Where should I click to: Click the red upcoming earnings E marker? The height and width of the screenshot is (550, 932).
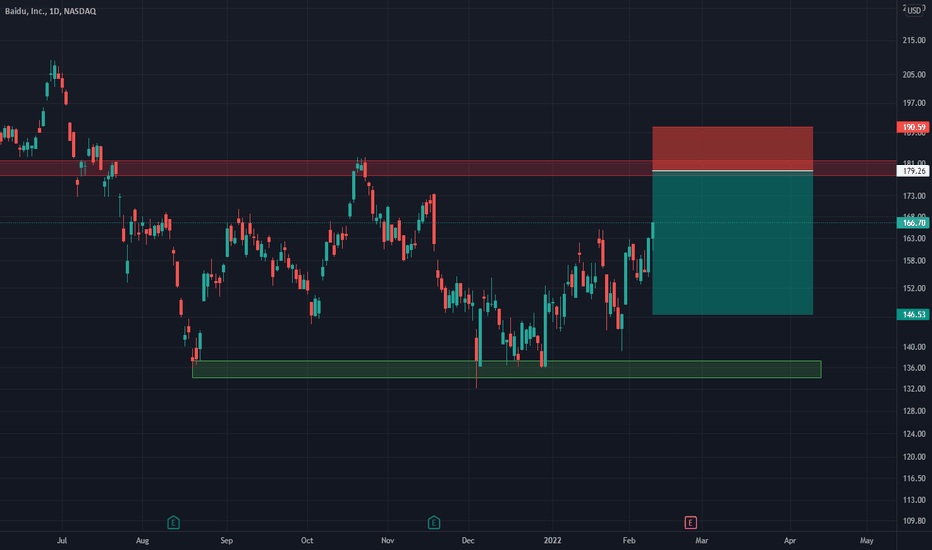[690, 523]
